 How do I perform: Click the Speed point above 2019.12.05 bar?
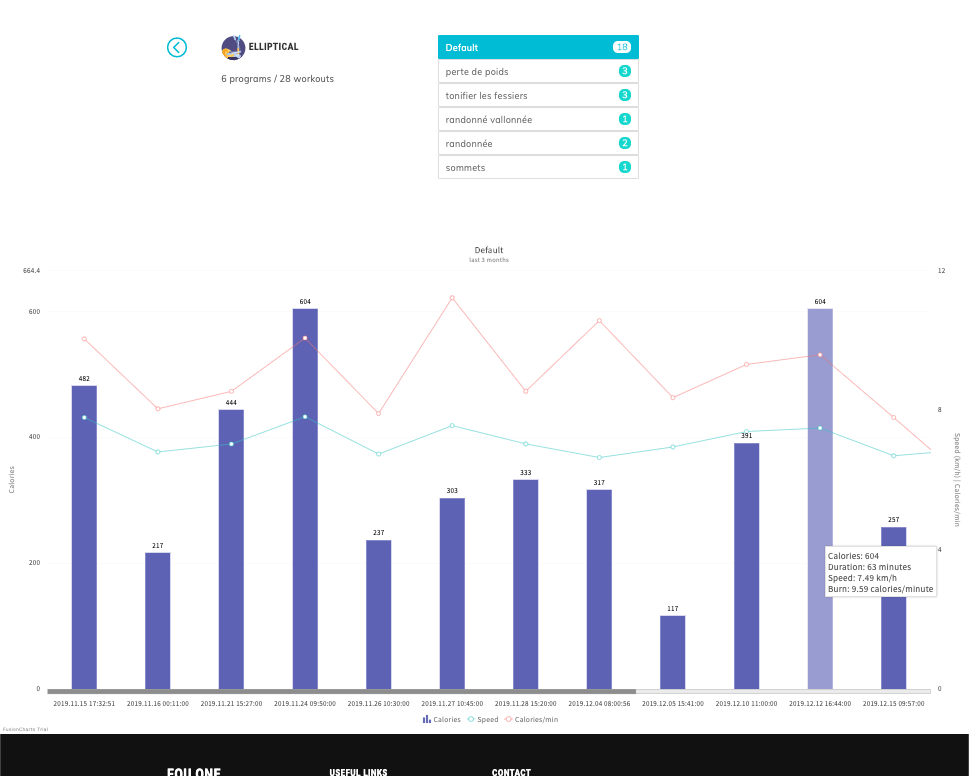pyautogui.click(x=673, y=447)
